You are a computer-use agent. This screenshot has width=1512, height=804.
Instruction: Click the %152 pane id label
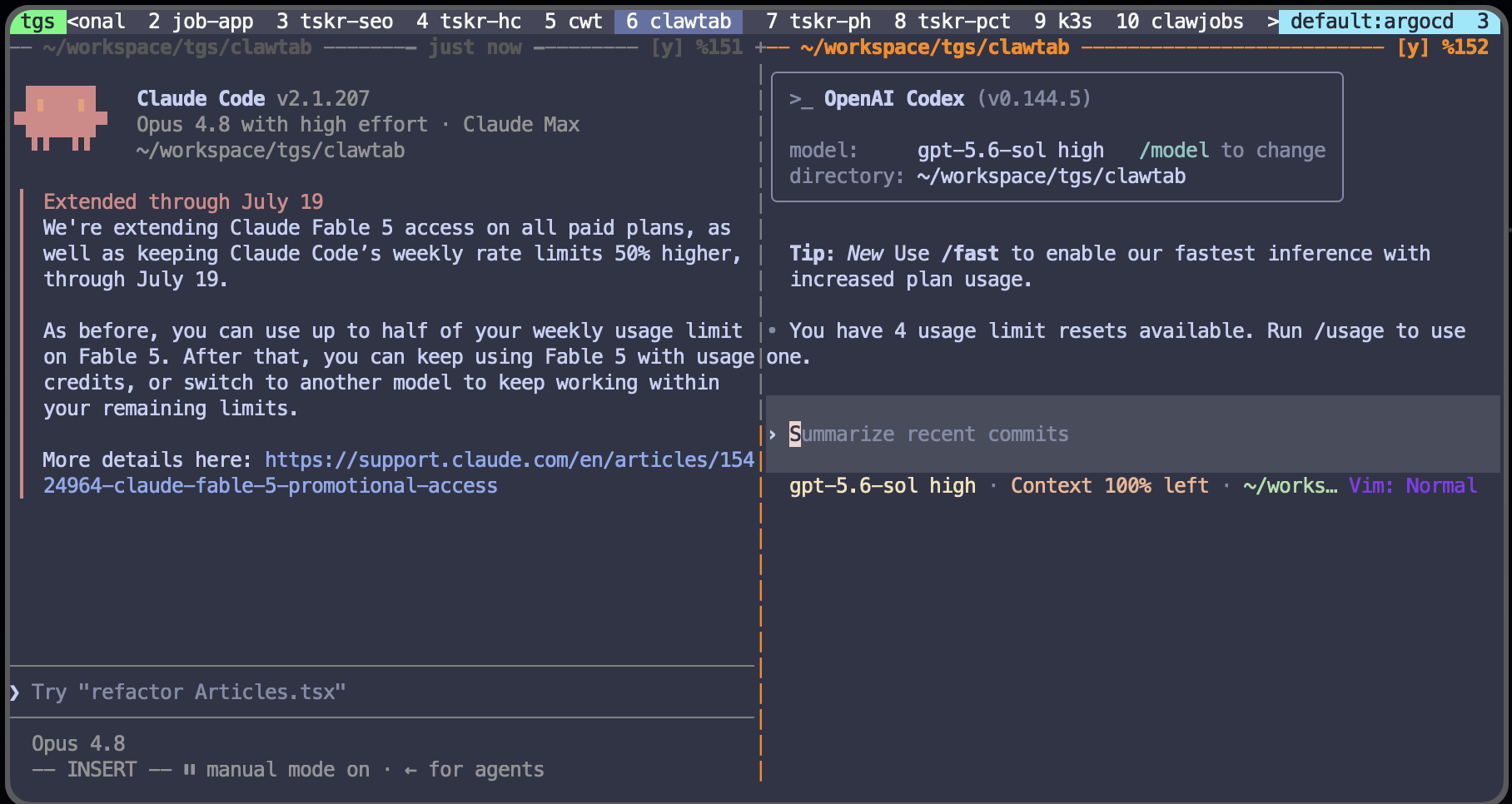tap(1465, 47)
